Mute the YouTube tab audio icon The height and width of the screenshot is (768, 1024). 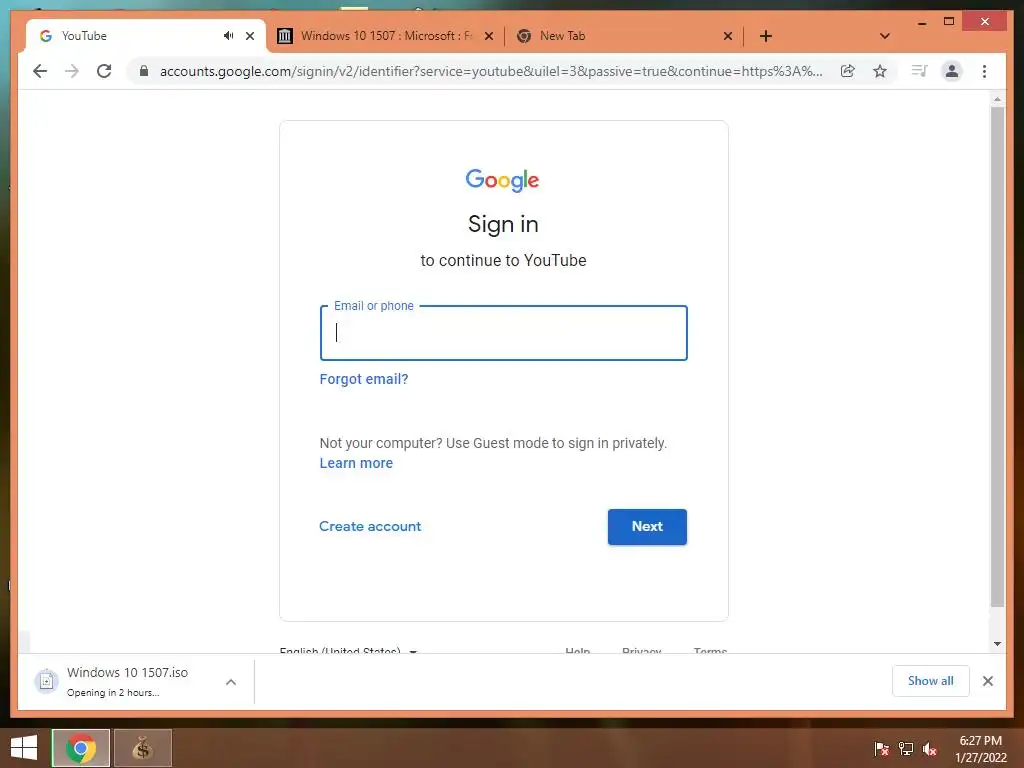tap(229, 36)
